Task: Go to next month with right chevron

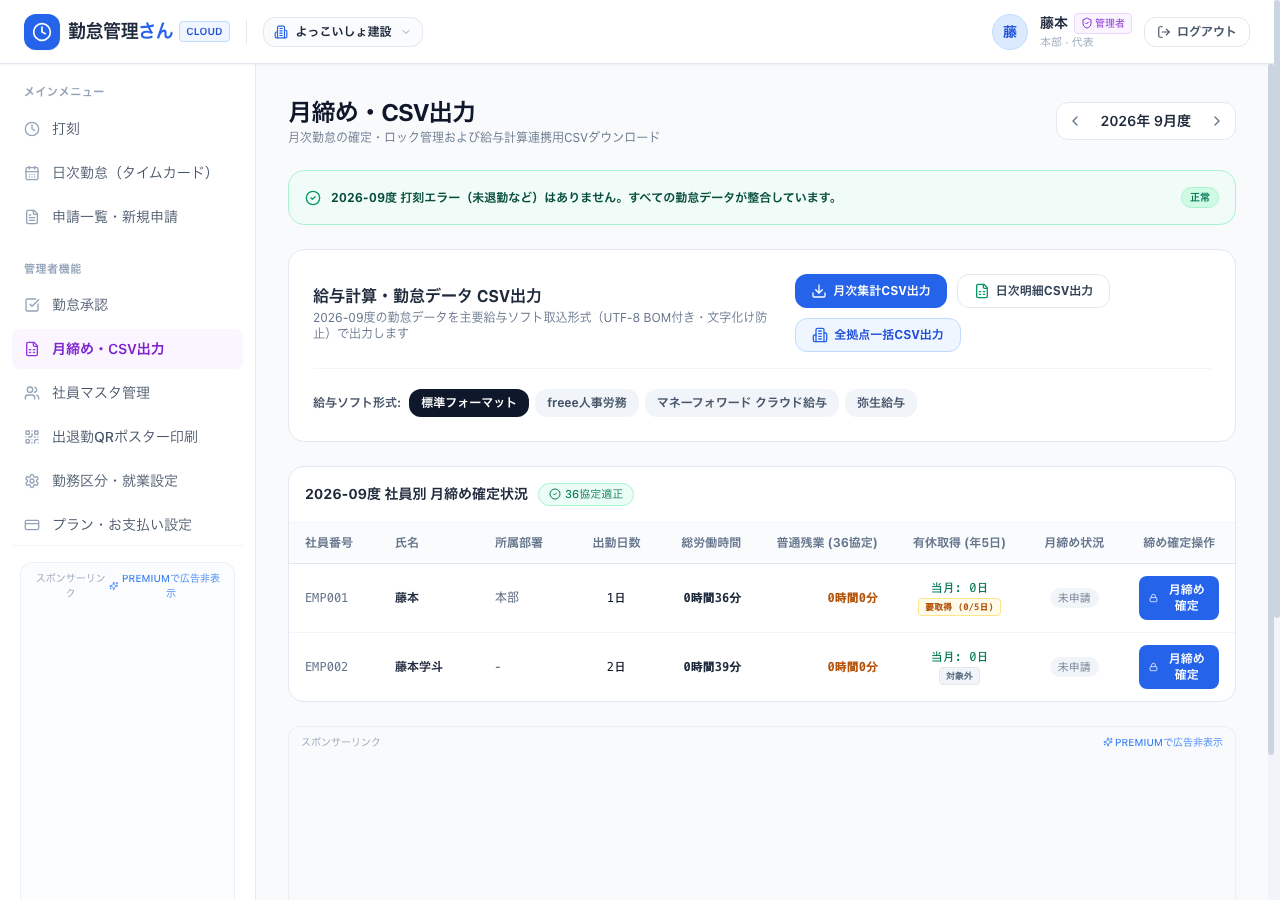Action: click(1217, 121)
